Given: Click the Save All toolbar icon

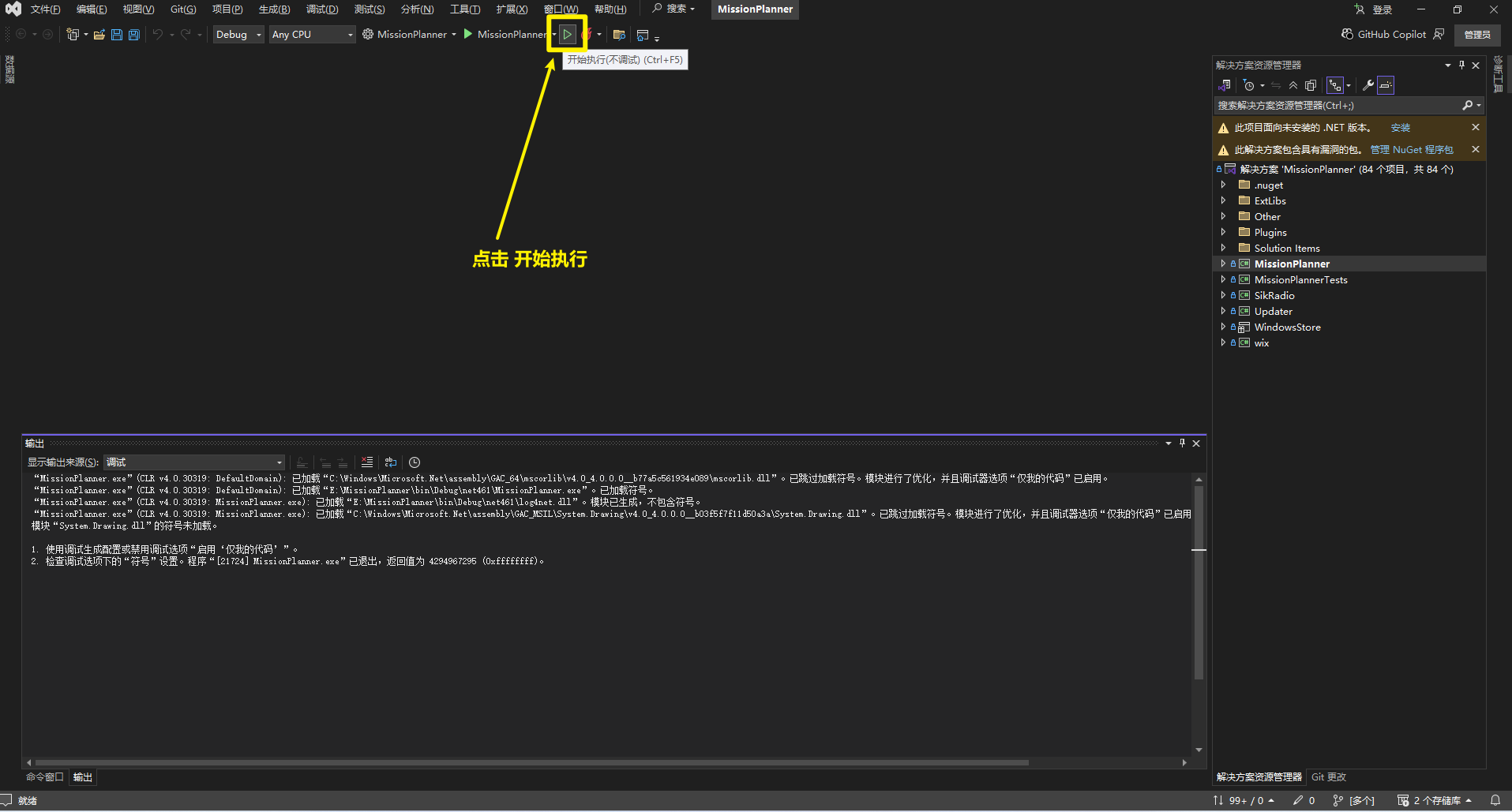Looking at the screenshot, I should [134, 35].
